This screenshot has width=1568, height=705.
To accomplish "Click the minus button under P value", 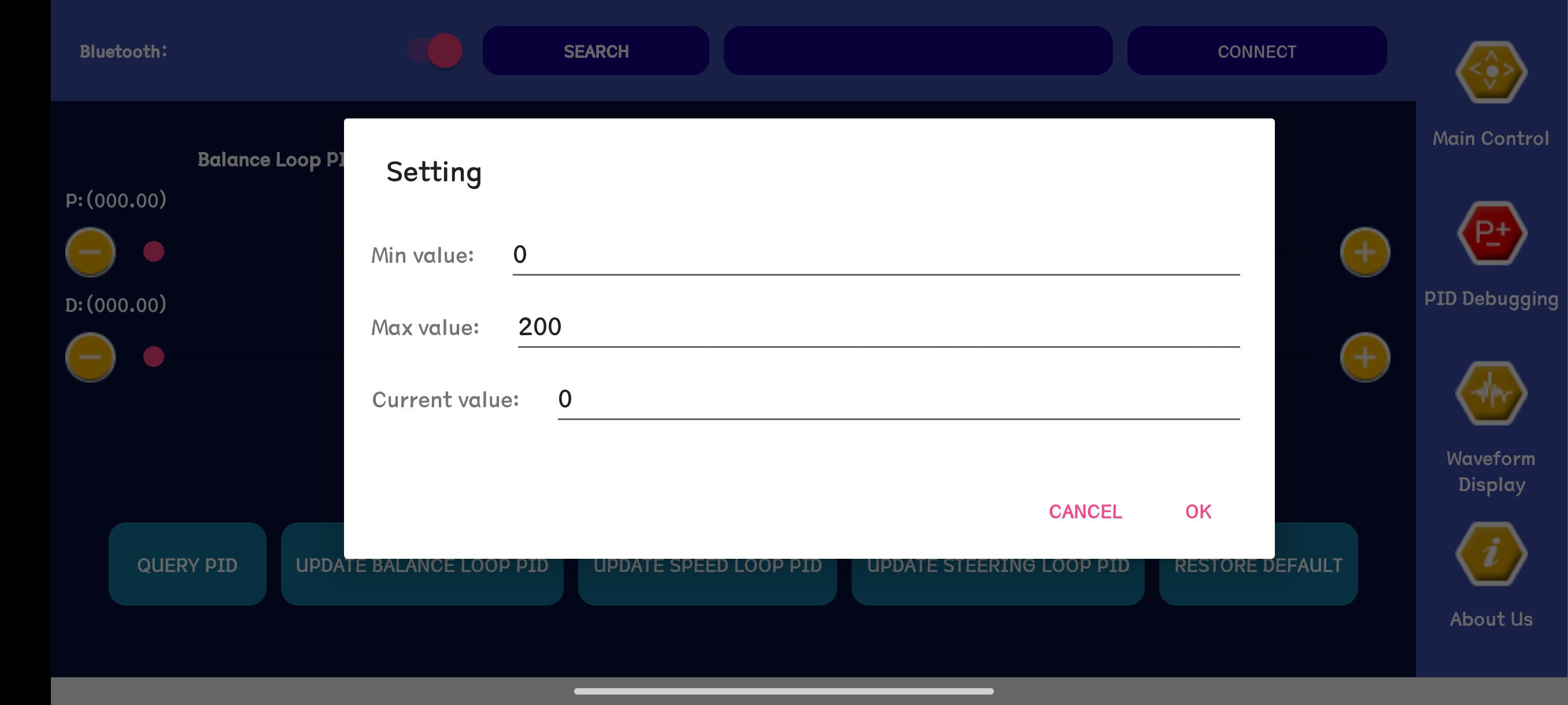I will [90, 252].
